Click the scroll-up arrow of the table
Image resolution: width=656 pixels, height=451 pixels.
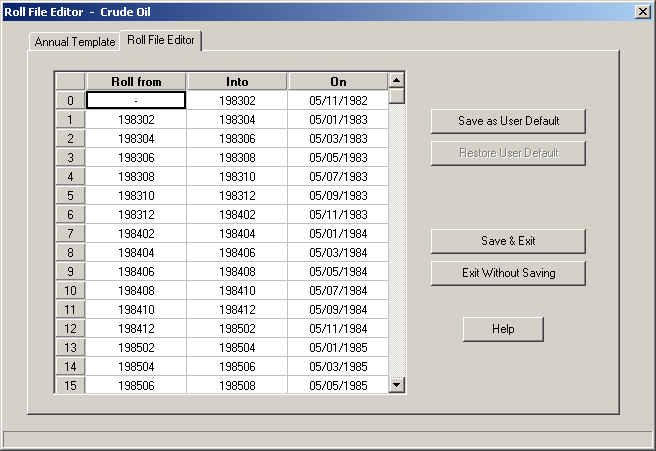[397, 80]
